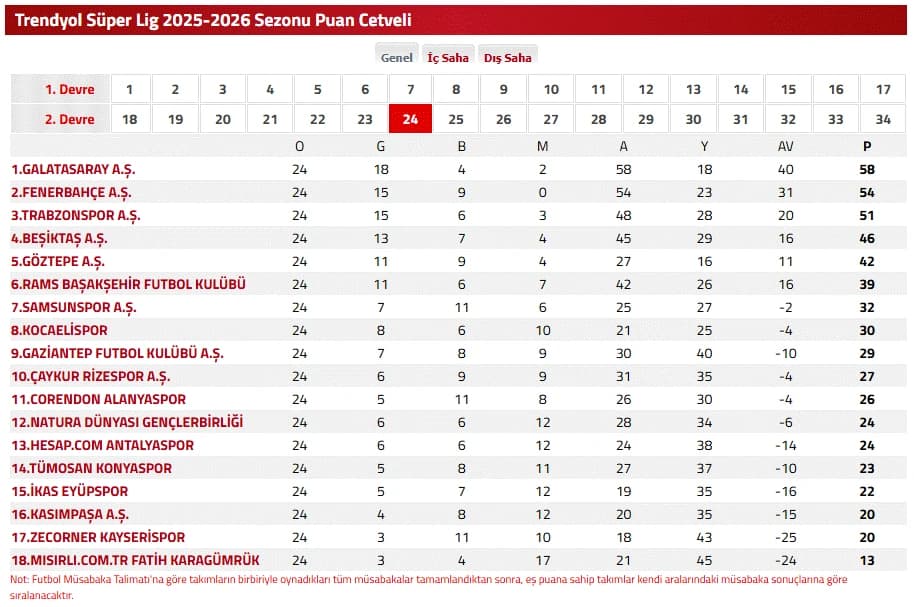Switch to the Dış Saha tab
Screen dimensions: 914x607
point(507,57)
